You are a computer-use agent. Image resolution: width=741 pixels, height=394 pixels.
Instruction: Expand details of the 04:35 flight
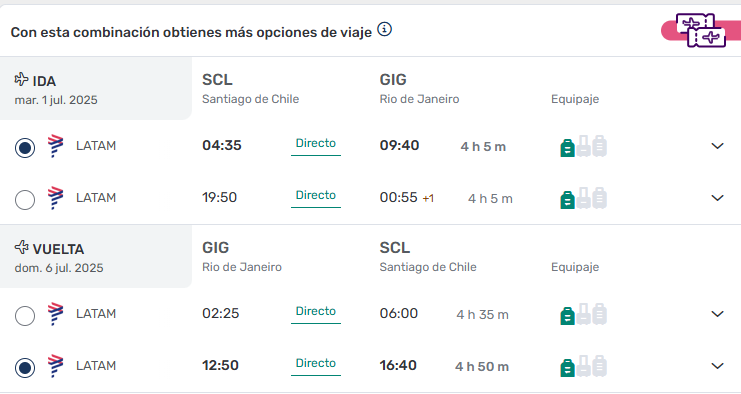tap(717, 146)
